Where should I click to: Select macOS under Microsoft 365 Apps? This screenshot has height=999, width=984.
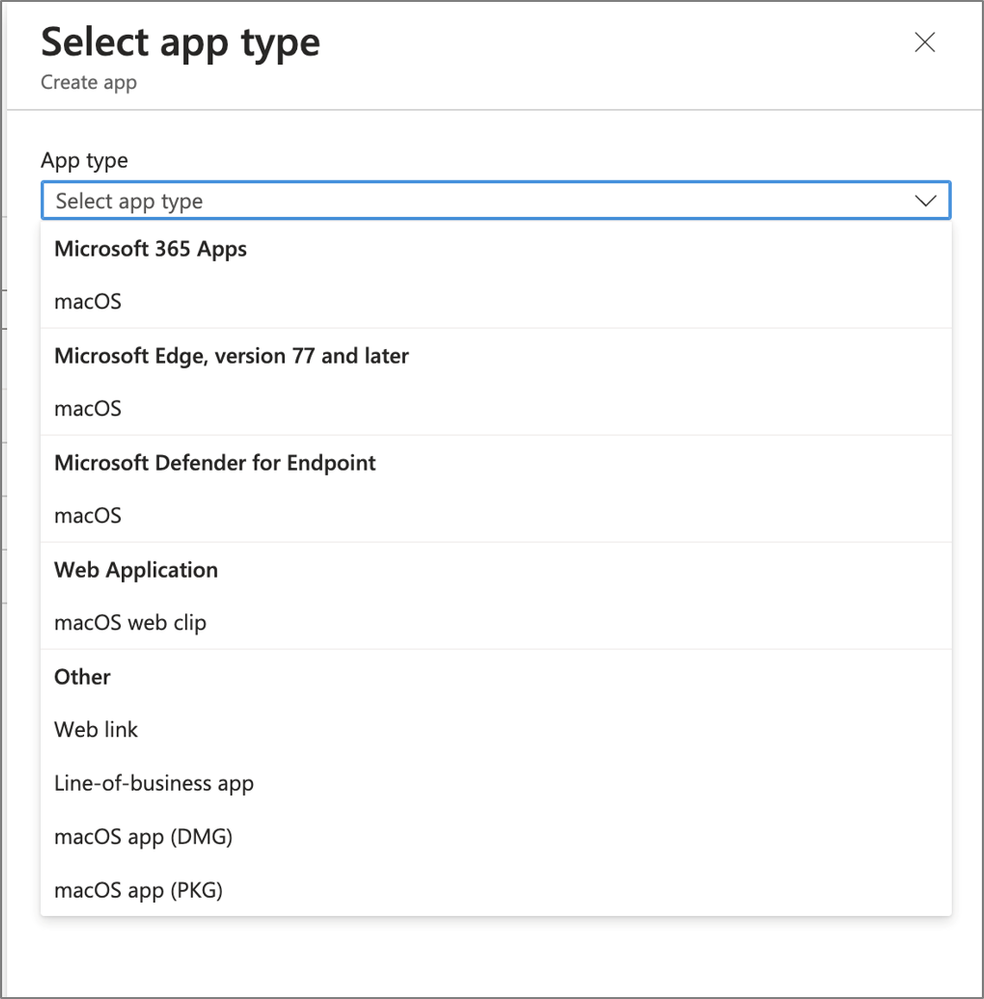pos(88,301)
